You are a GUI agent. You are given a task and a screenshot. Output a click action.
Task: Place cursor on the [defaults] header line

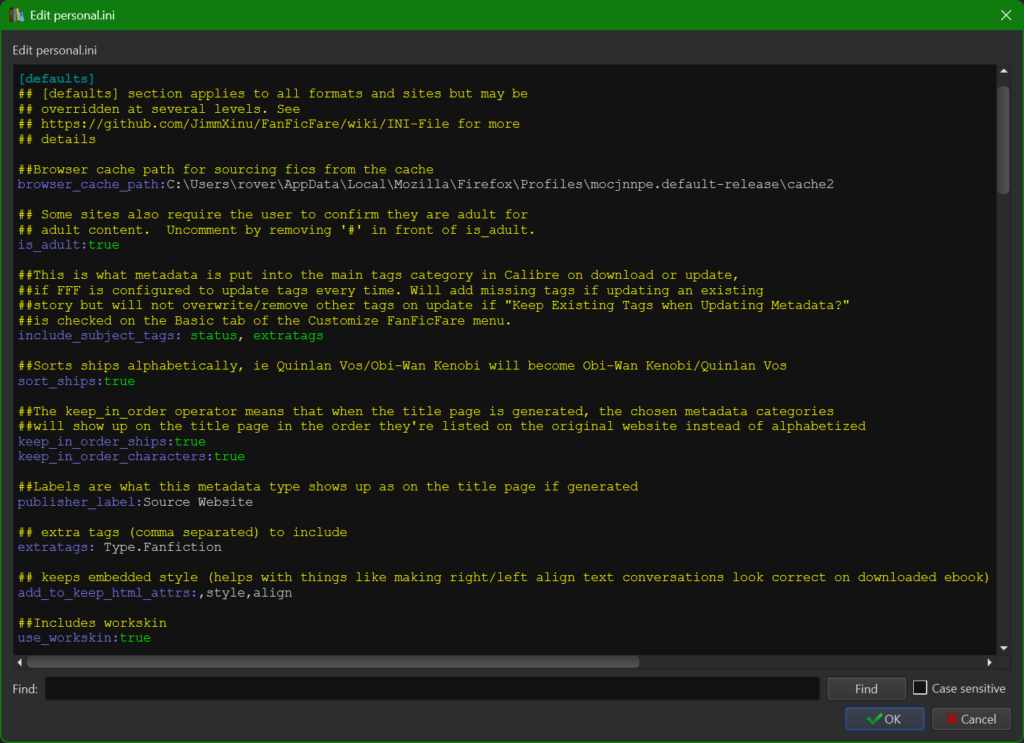(56, 78)
